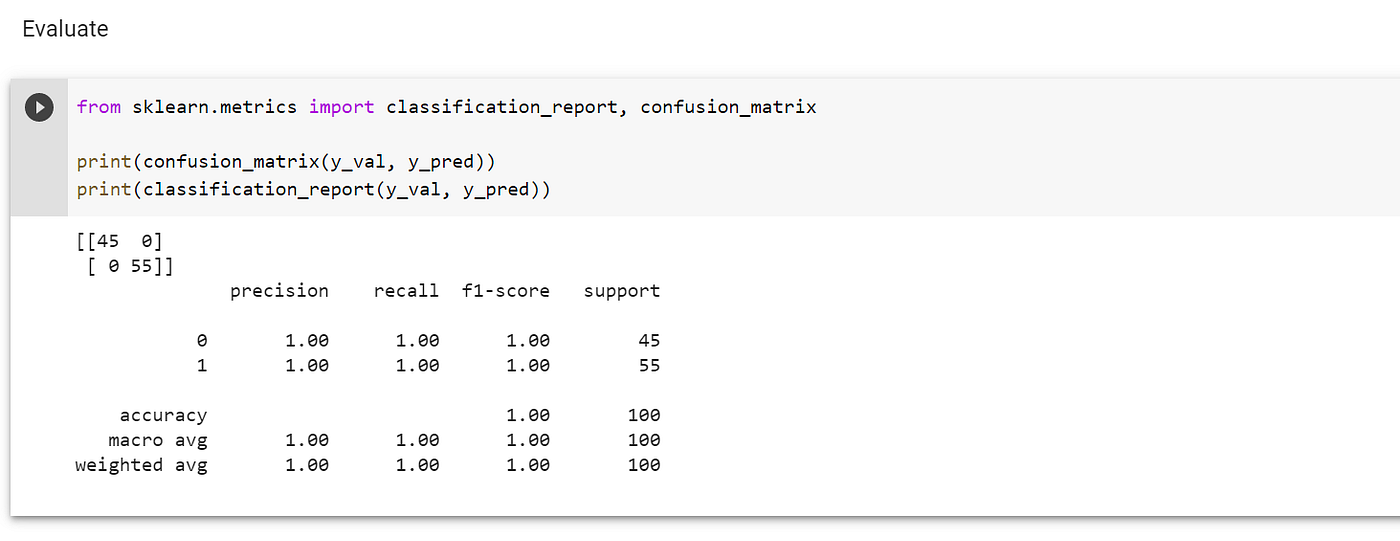Click the import keyword in the code
The height and width of the screenshot is (541, 1400).
(342, 107)
